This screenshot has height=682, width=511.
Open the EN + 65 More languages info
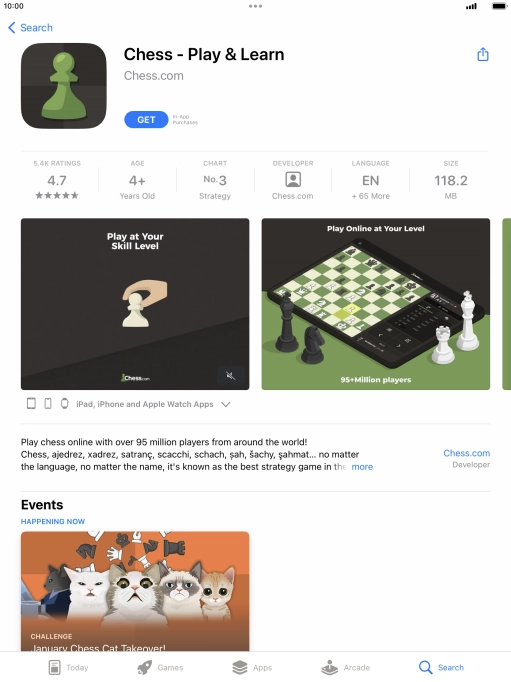(x=371, y=180)
